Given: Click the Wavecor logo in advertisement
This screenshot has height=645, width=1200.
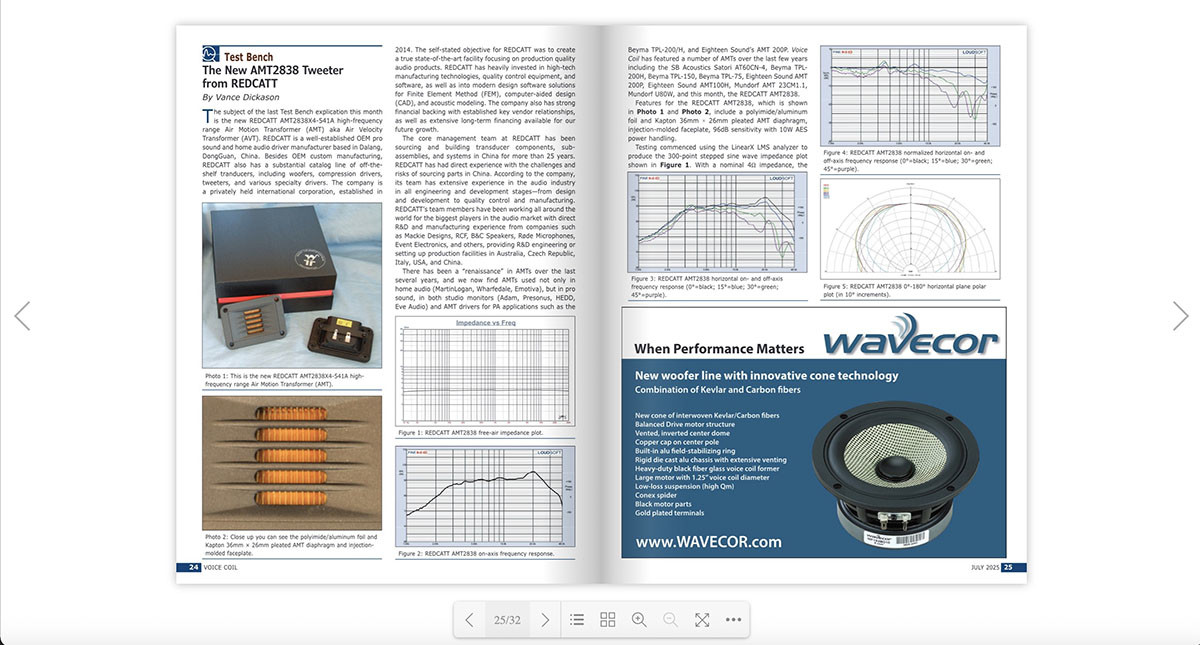Looking at the screenshot, I should (x=911, y=339).
